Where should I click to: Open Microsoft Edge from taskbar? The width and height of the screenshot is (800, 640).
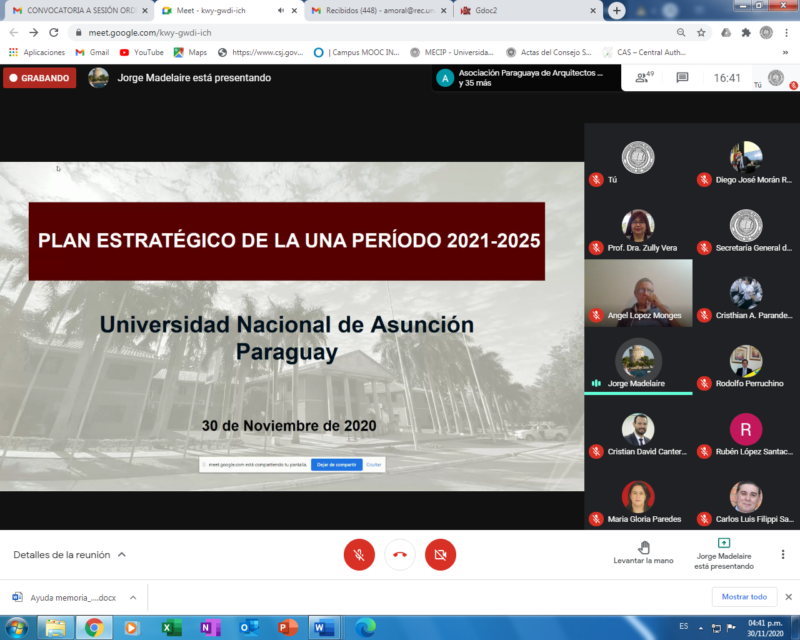click(365, 628)
